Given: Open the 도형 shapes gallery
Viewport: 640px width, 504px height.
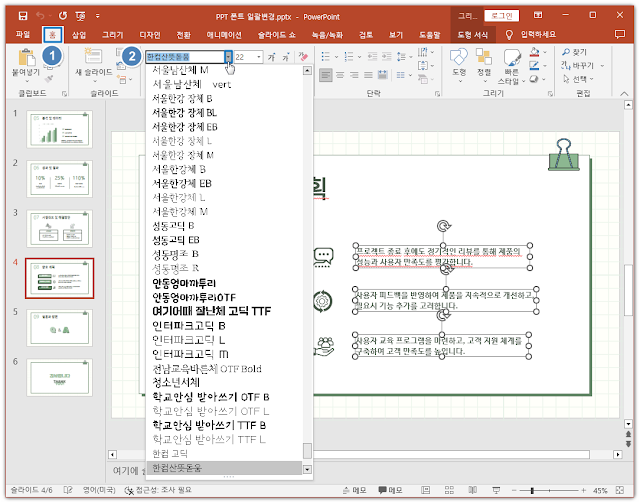Looking at the screenshot, I should click(459, 65).
